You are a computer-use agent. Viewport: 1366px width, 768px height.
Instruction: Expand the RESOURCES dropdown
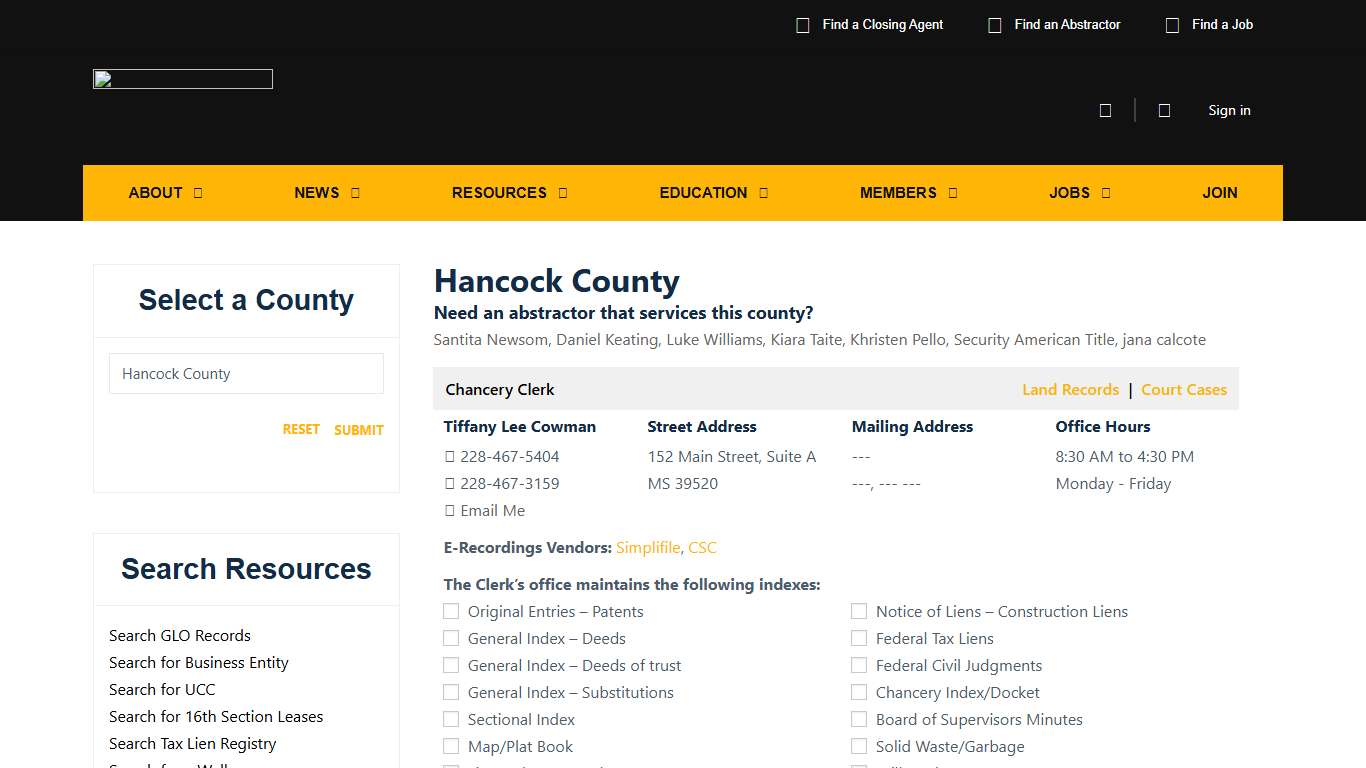[x=509, y=192]
